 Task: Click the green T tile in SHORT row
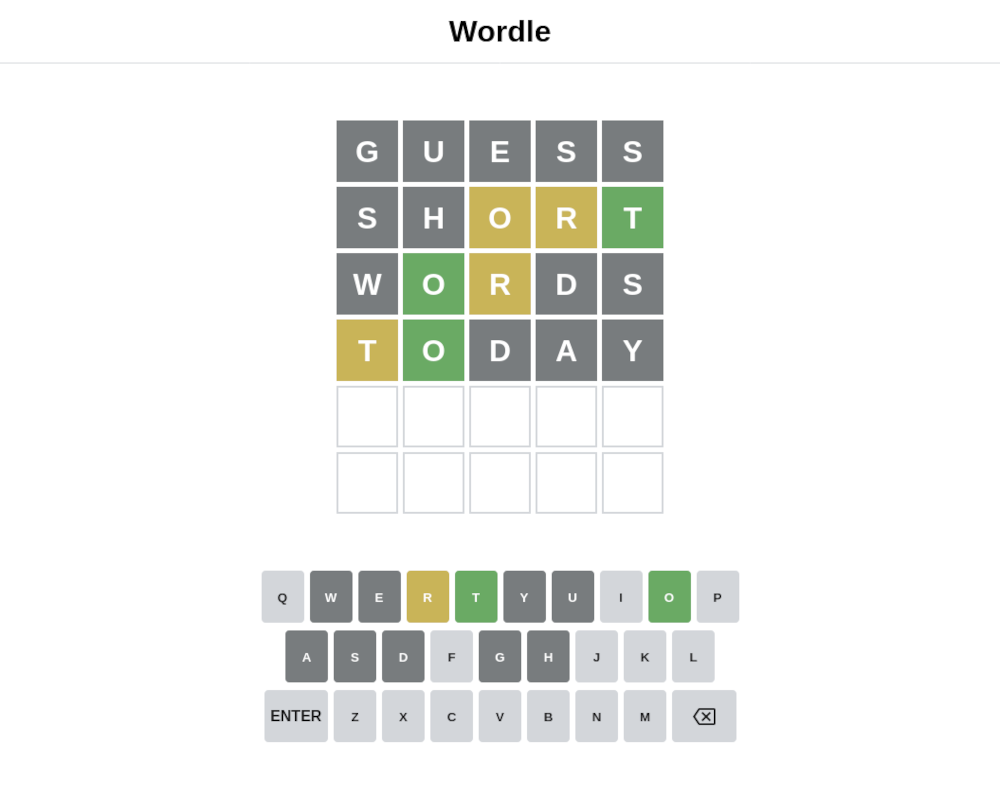(x=633, y=218)
